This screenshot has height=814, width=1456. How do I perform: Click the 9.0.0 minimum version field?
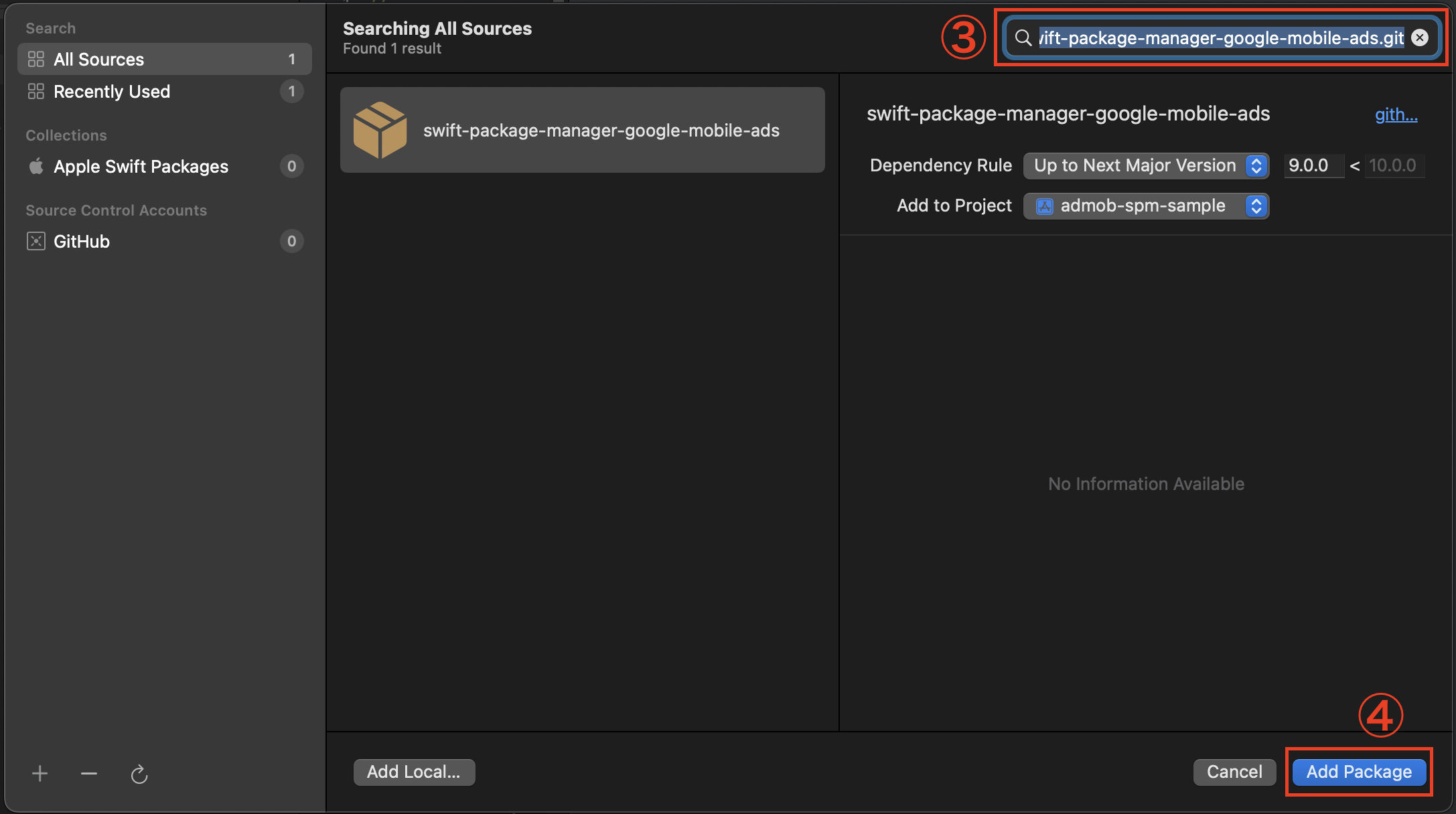click(x=1312, y=165)
